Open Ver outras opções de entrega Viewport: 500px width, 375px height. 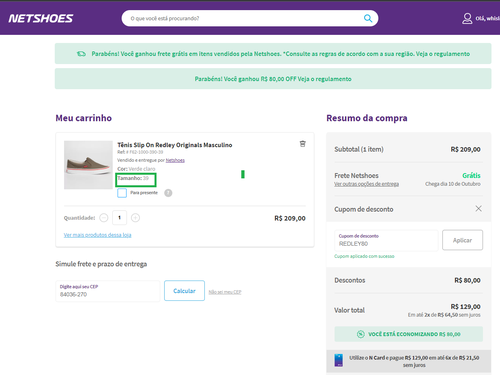367,184
